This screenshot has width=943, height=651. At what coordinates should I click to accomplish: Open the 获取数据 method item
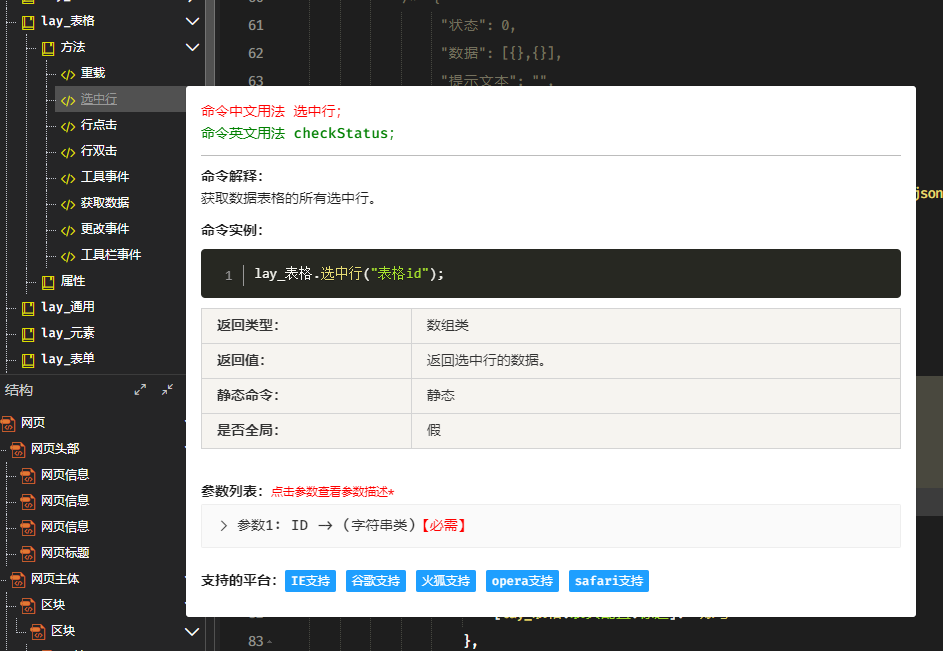(105, 202)
